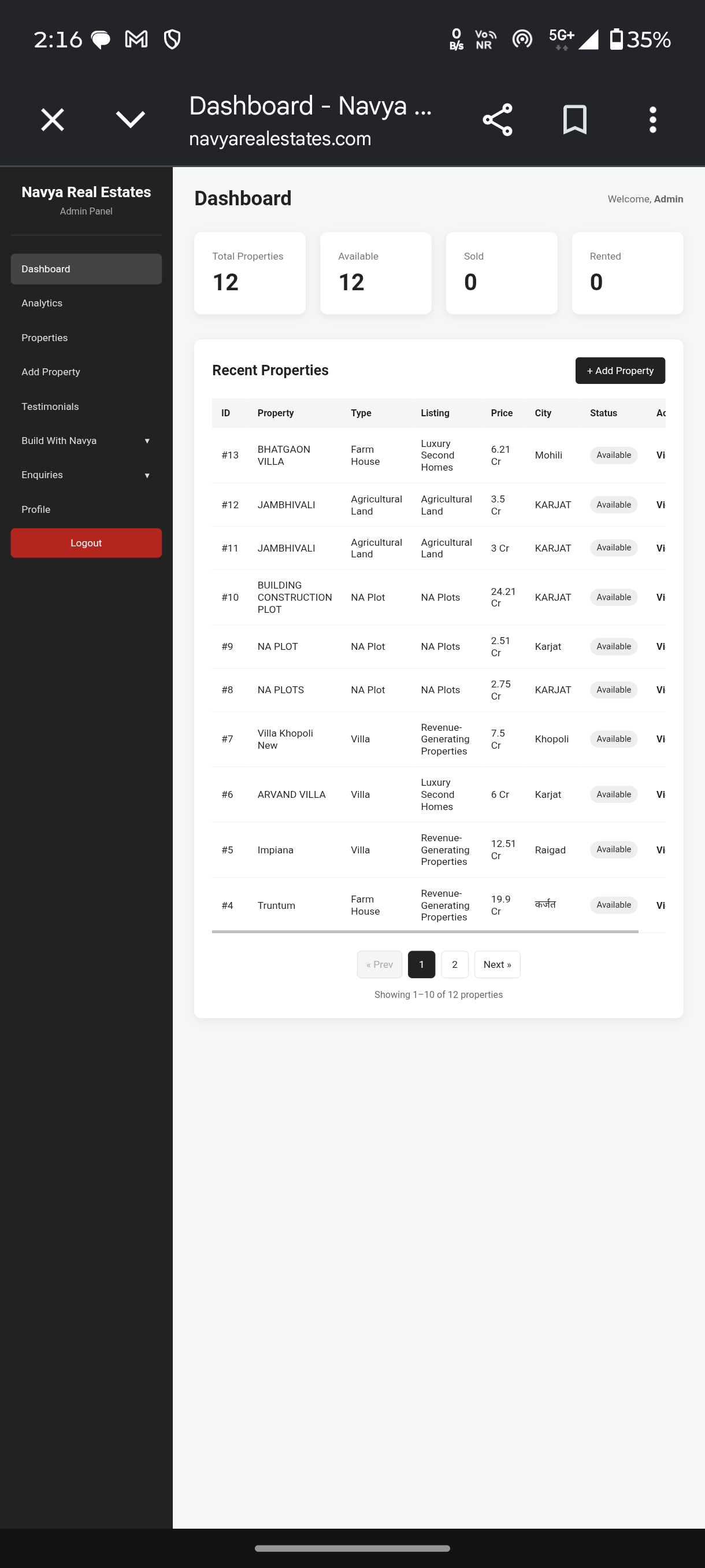Open Testimonials in the sidebar
Screen dimensions: 705x1568
86,406
